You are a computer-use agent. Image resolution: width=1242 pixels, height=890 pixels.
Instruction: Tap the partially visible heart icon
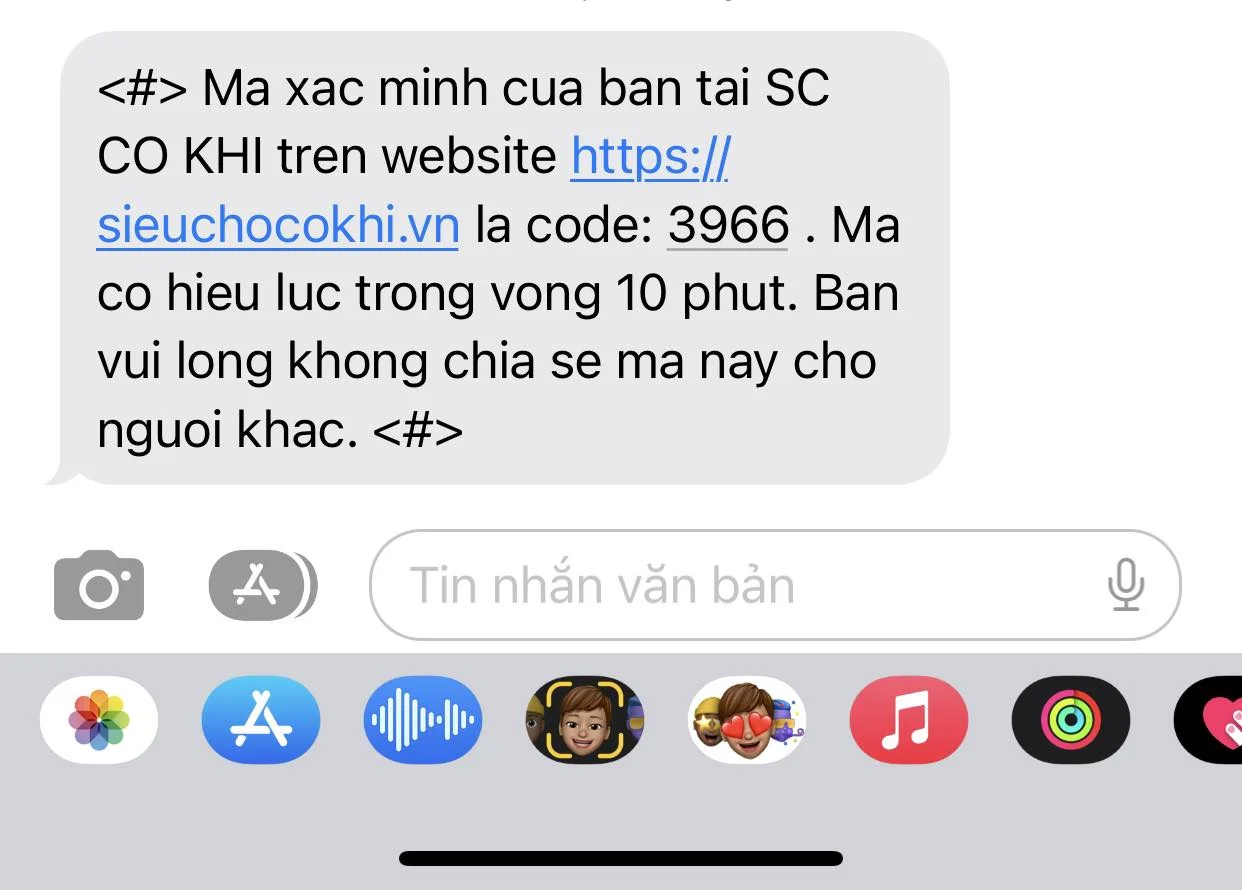(1208, 720)
